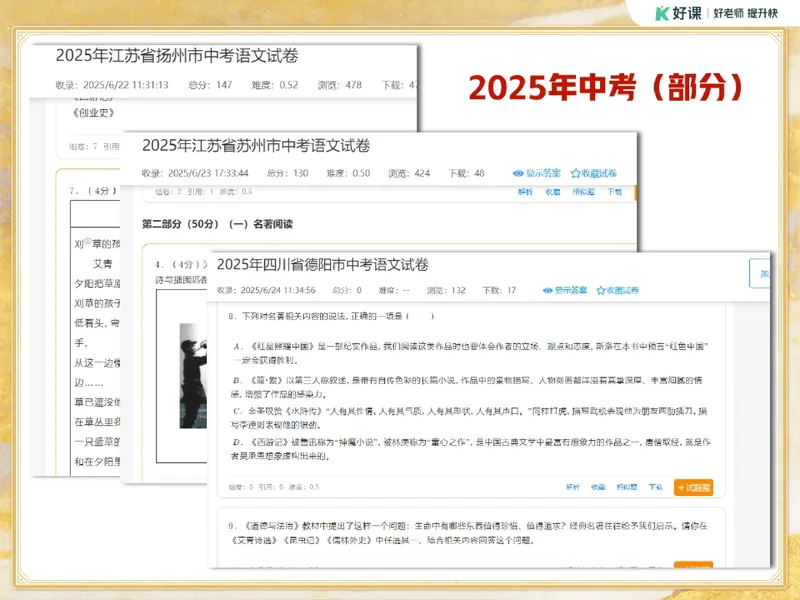Viewport: 800px width, 600px height.
Task: Favorite the Deyang exam paper via star
Action: tap(617, 290)
